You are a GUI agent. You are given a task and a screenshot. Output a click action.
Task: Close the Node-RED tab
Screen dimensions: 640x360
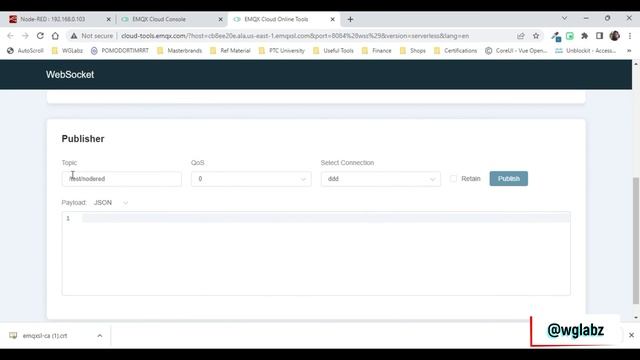pos(109,19)
